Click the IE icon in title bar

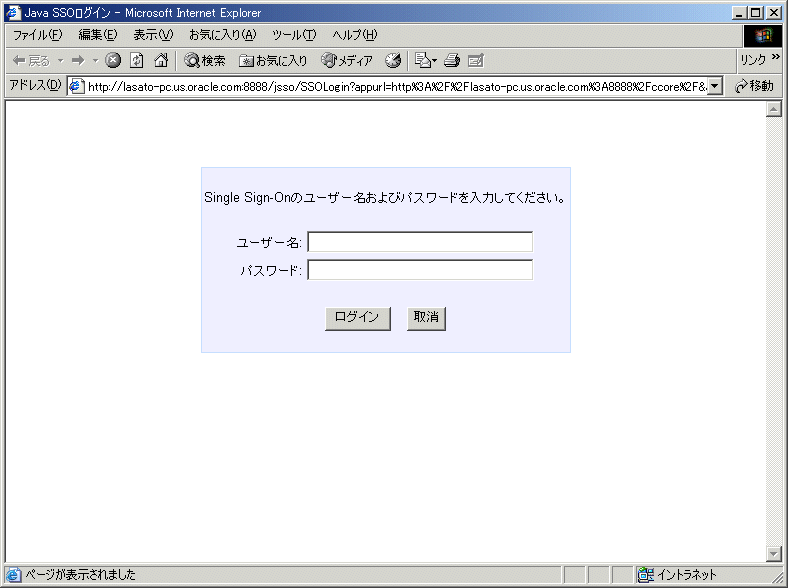13,13
